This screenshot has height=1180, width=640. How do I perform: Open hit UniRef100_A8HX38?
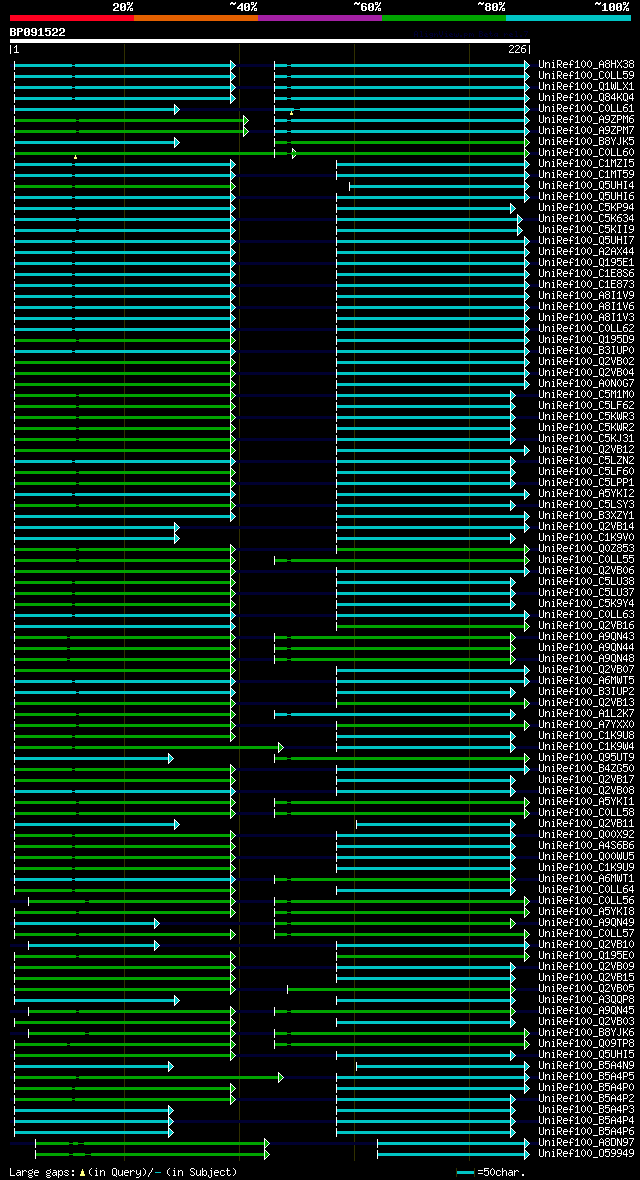[x=587, y=65]
